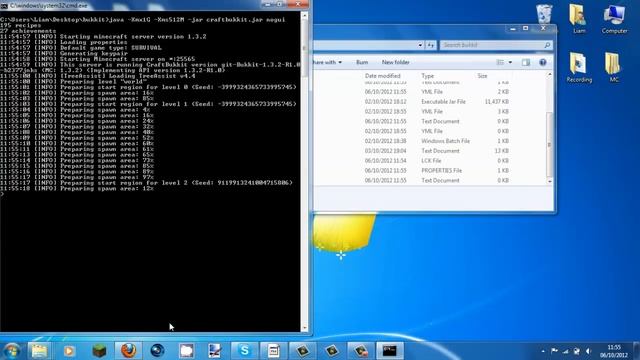
Task: Show hidden tray icons arrow
Action: tap(543, 351)
